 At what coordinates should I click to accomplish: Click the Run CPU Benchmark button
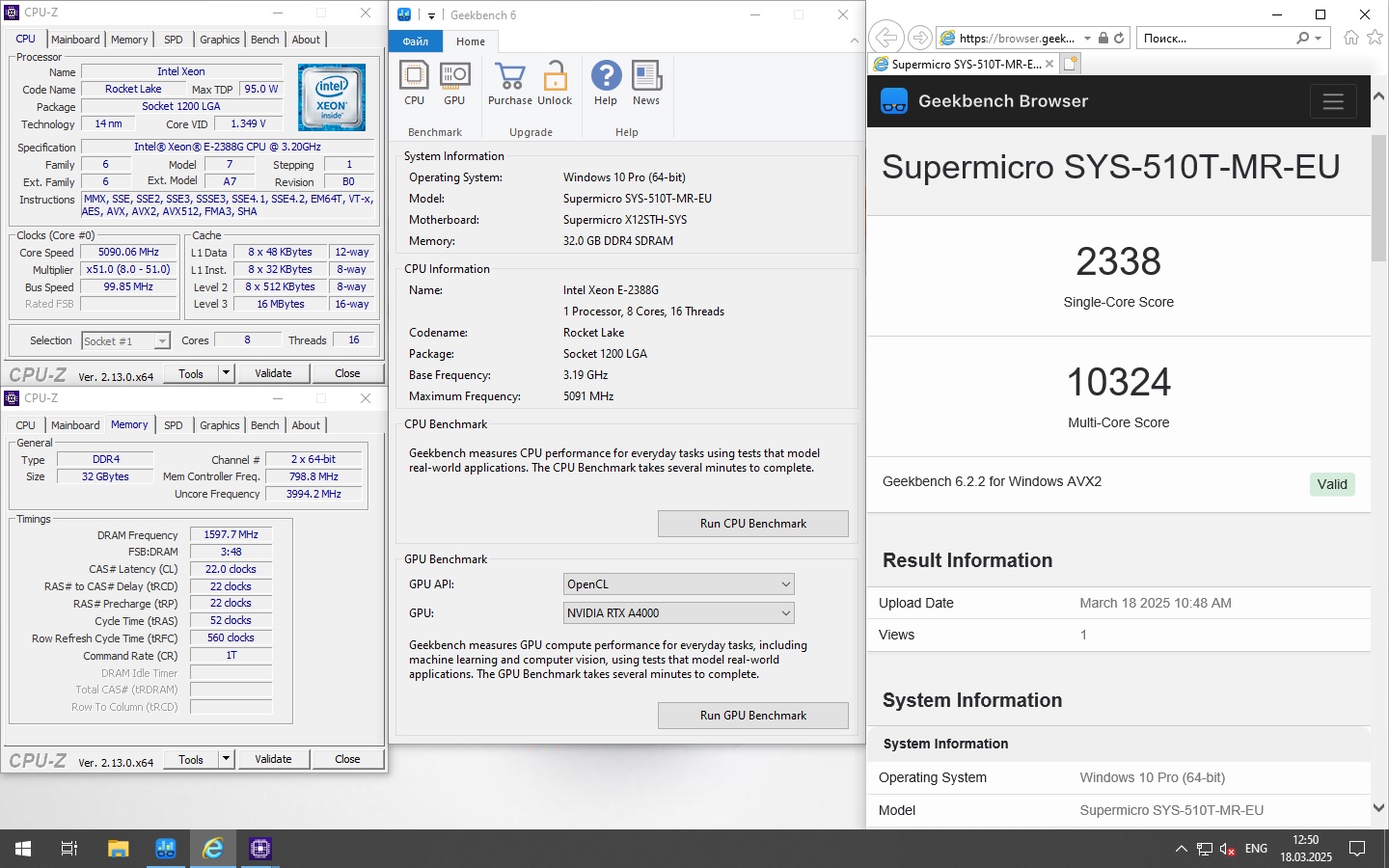point(753,524)
